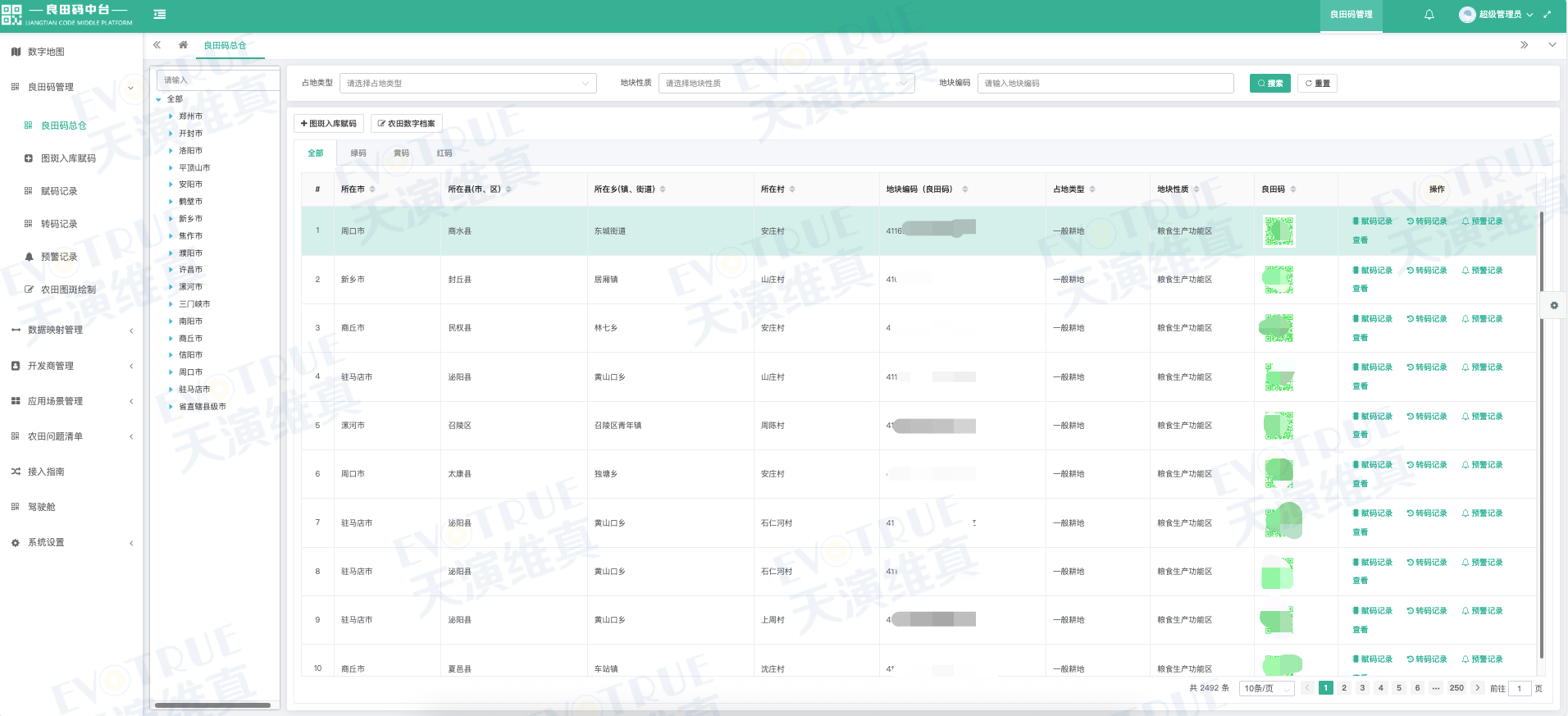Open the 地块性质 dropdown
1568x716 pixels.
[x=786, y=83]
